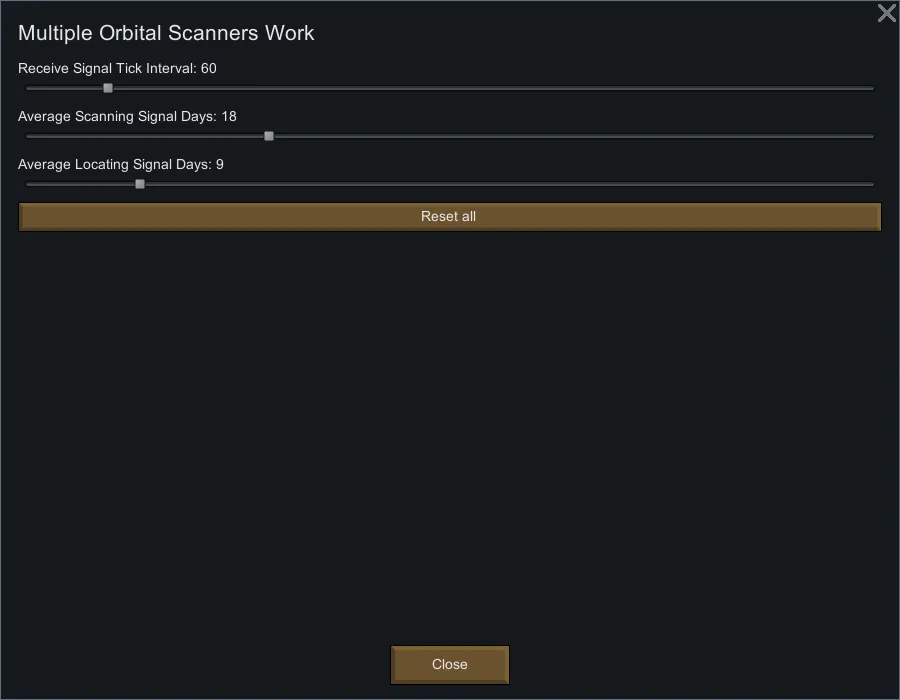Click the midpoint of the Locating Signal Days track
Screen dimensions: 900x700
point(450,184)
